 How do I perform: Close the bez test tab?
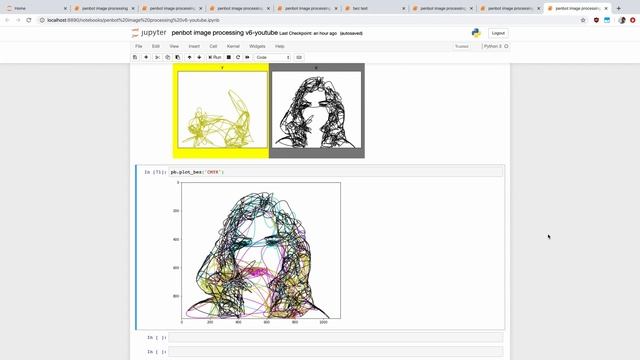(404, 8)
